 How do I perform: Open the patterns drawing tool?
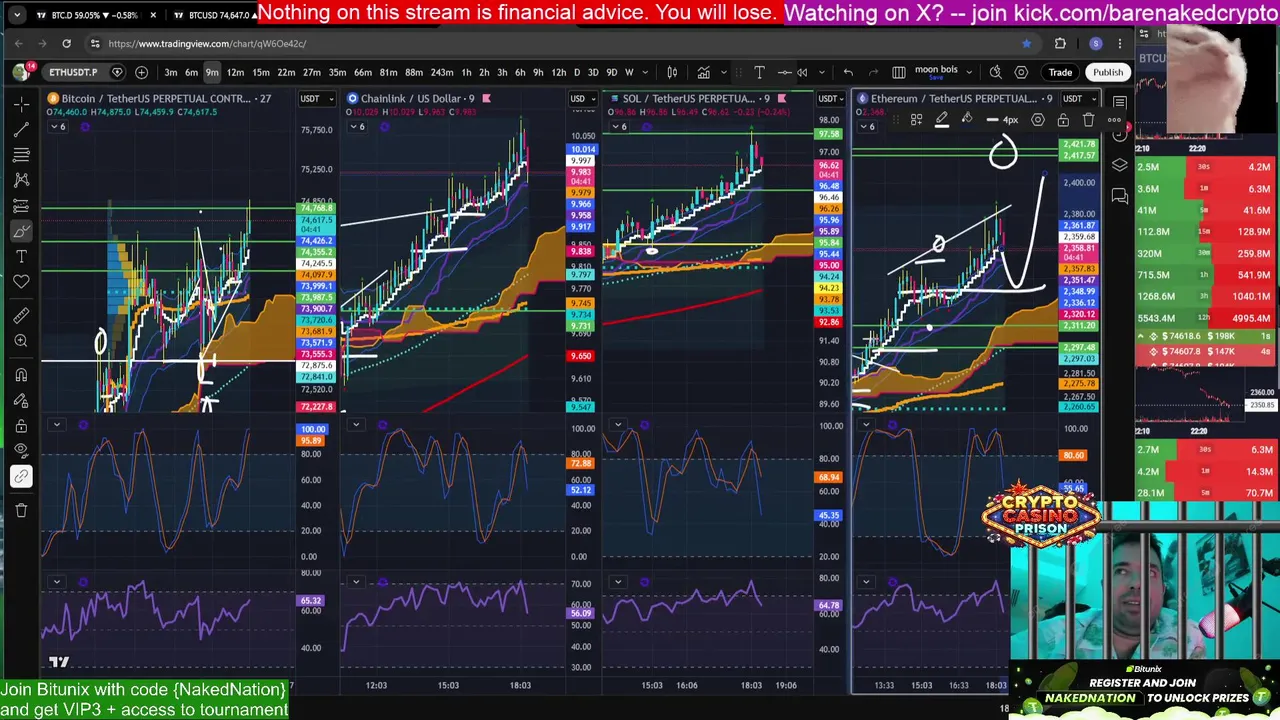[x=21, y=180]
